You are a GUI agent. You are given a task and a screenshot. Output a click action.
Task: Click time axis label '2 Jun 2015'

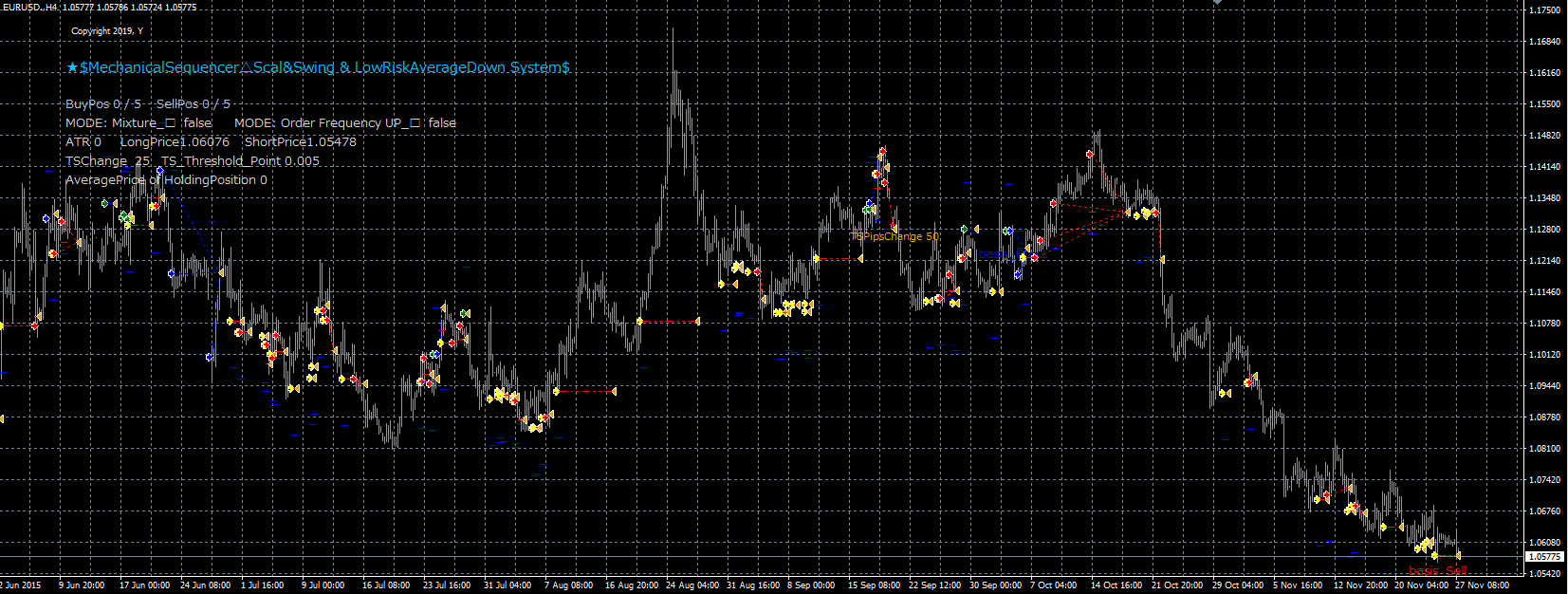pos(20,585)
